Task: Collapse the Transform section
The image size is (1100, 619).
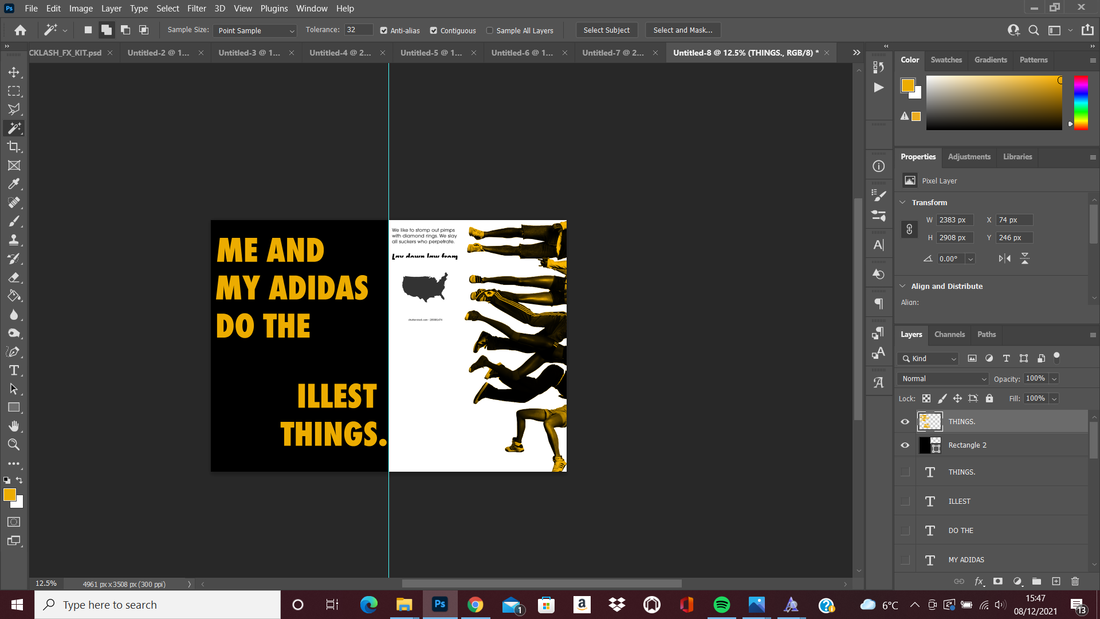Action: pos(903,202)
